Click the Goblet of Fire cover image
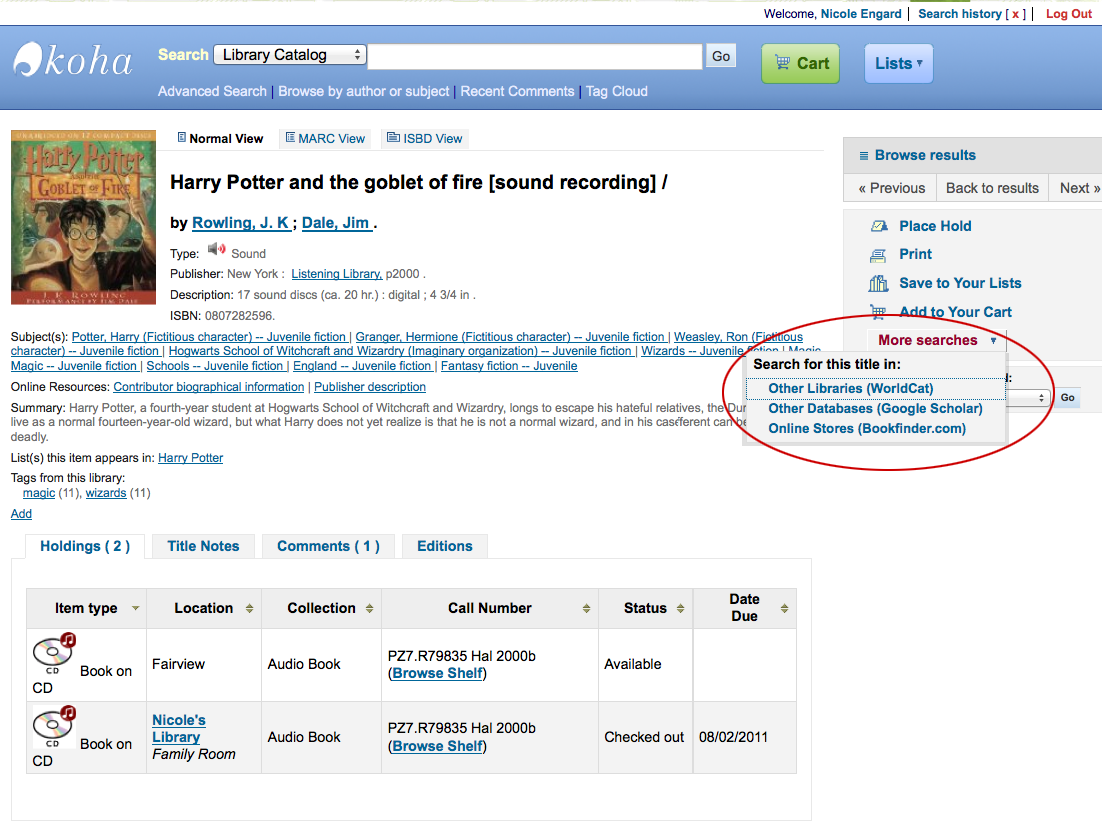Viewport: 1102px width, 840px height. (x=83, y=217)
